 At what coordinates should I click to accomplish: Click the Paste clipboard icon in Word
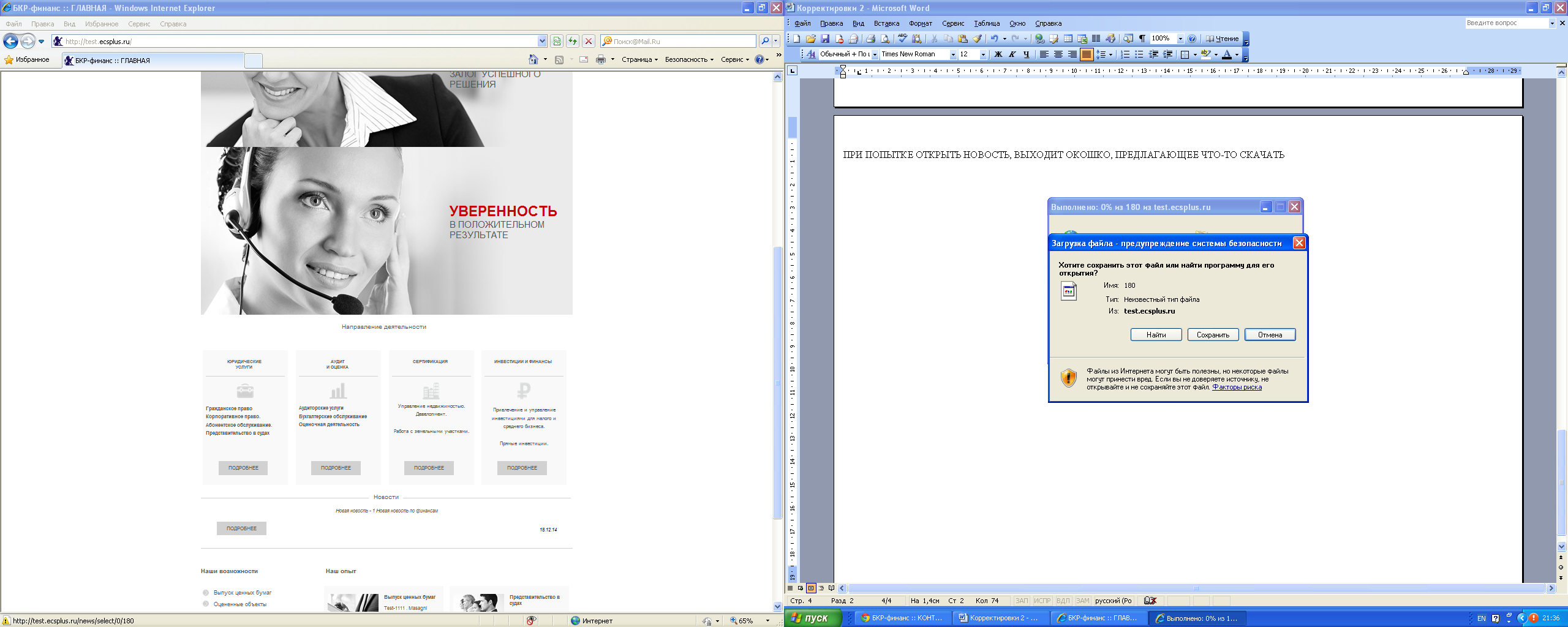tap(963, 39)
